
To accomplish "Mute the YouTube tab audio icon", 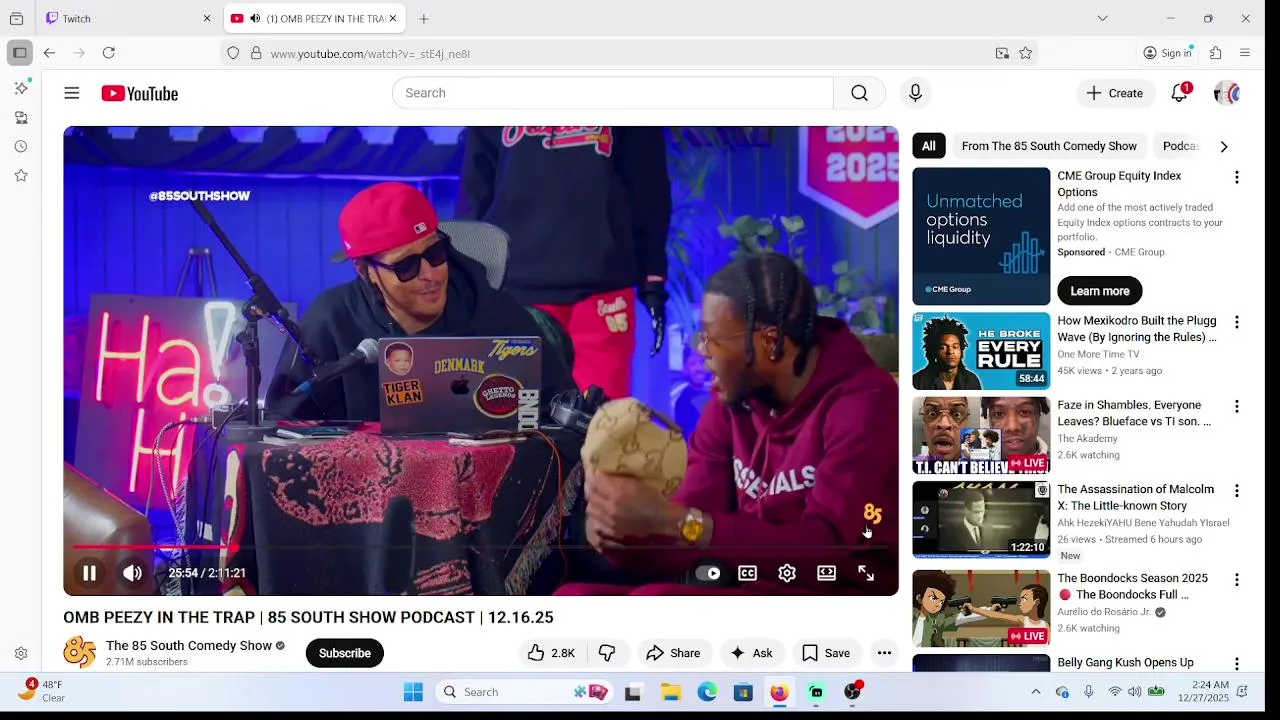I will click(x=255, y=18).
